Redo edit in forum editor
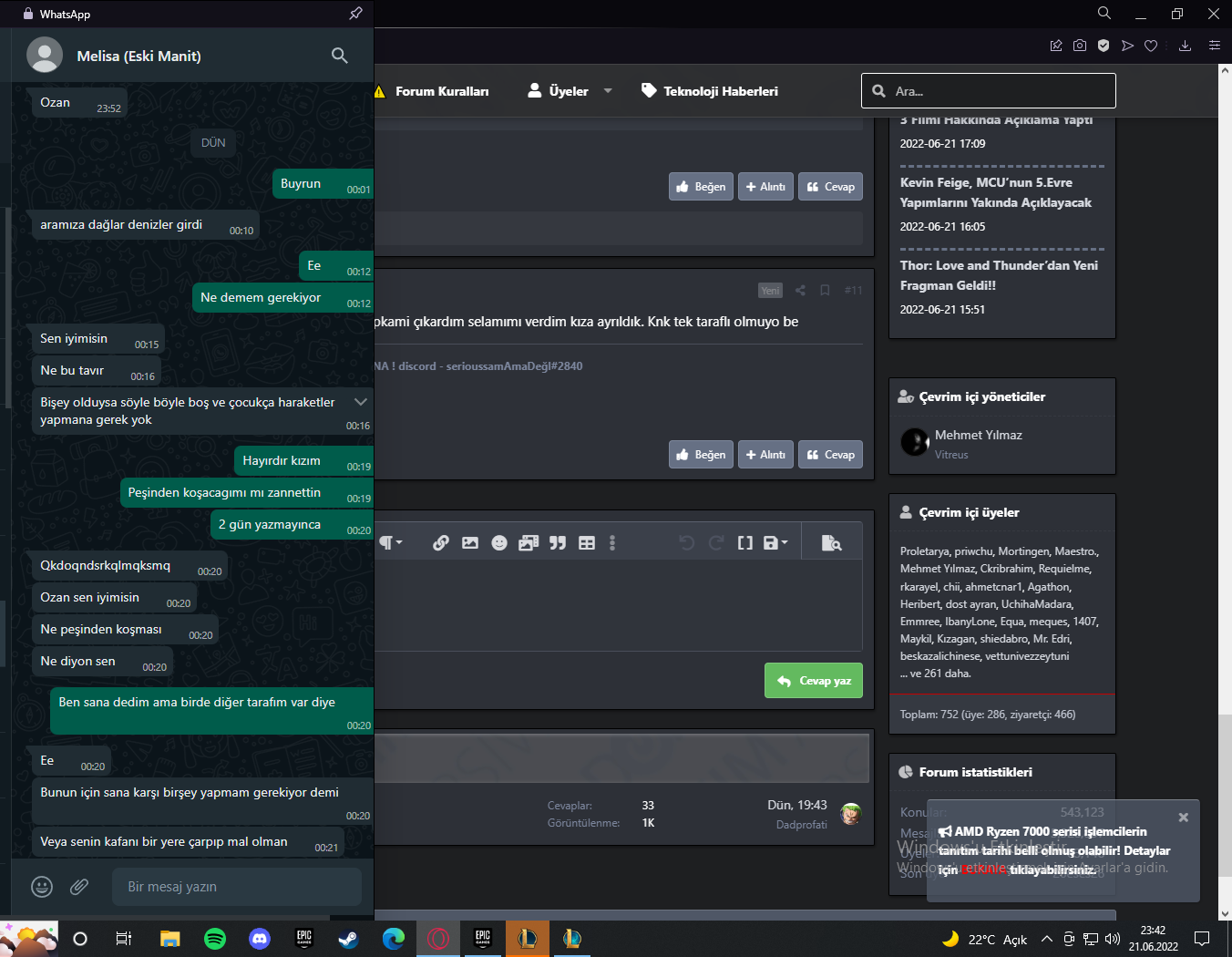 (x=716, y=543)
